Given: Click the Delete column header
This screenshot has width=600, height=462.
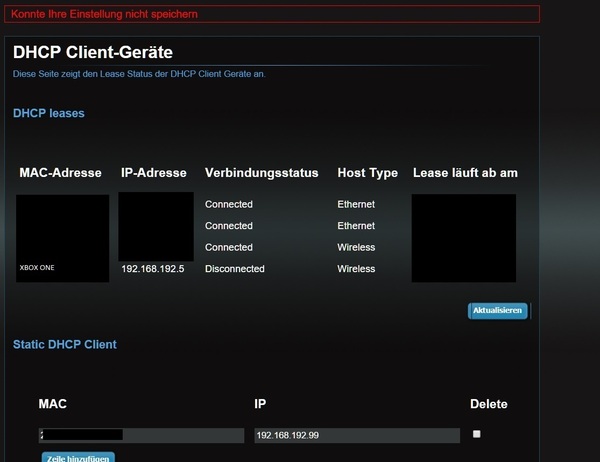Looking at the screenshot, I should point(488,404).
